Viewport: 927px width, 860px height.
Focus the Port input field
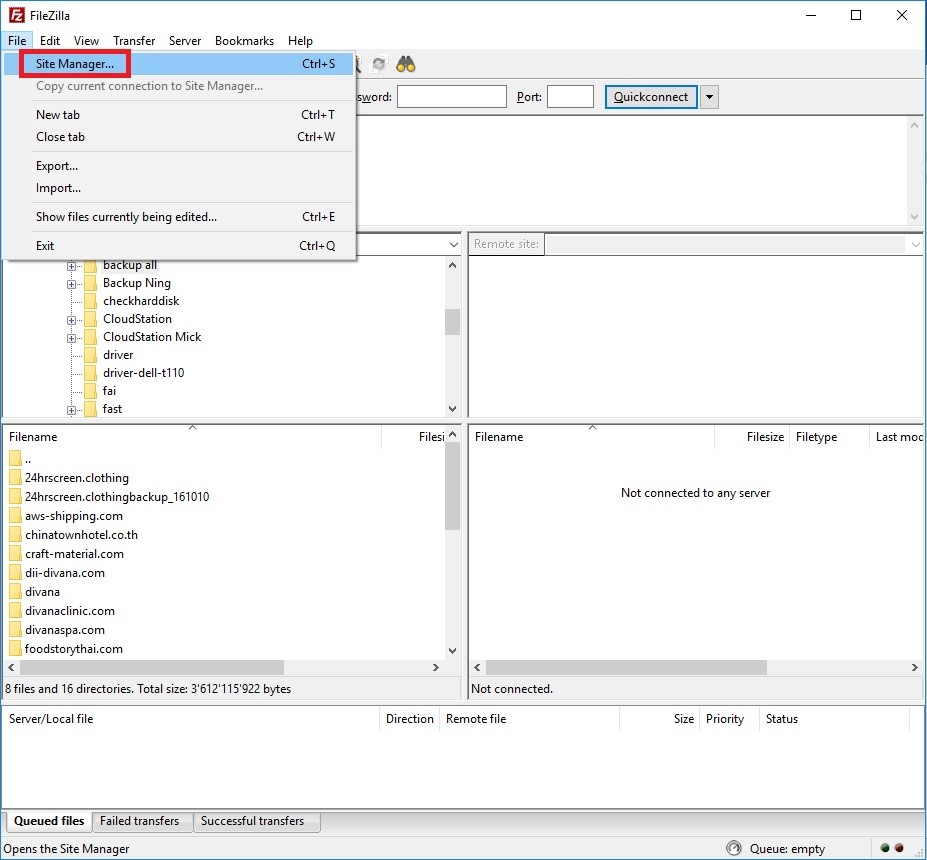[x=571, y=96]
